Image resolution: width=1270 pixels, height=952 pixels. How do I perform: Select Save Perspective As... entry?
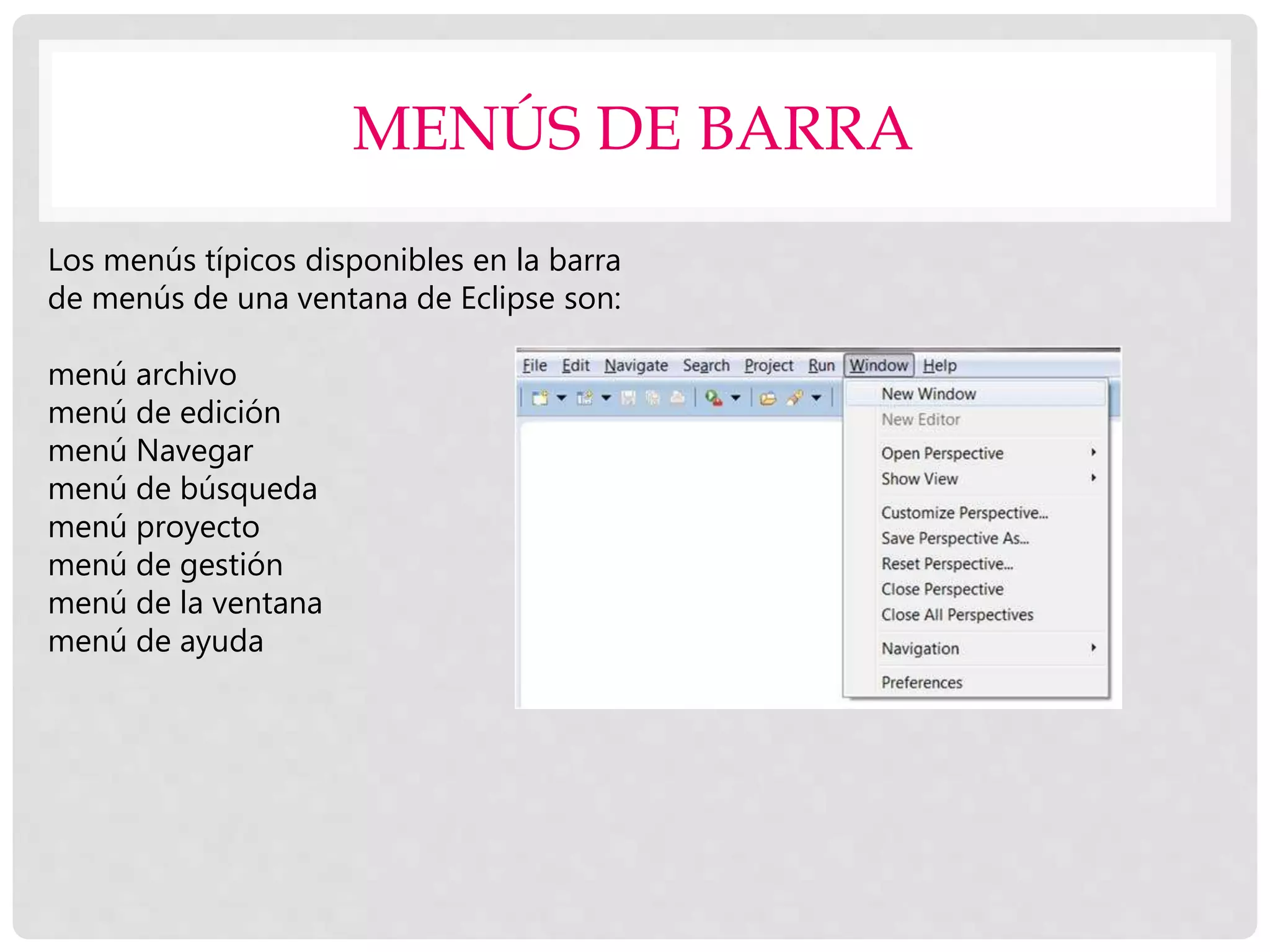pos(976,538)
